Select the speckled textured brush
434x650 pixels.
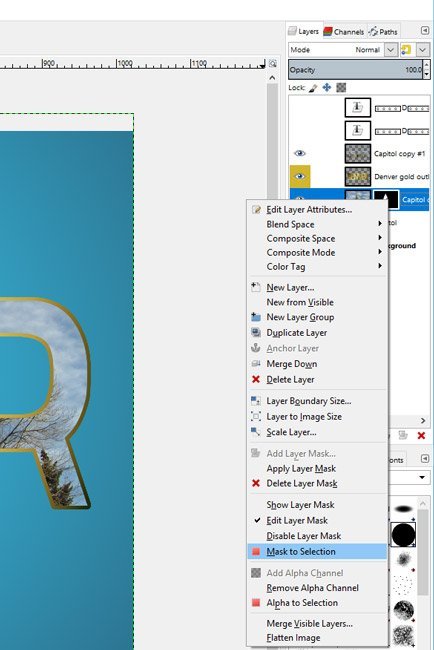pos(403,560)
